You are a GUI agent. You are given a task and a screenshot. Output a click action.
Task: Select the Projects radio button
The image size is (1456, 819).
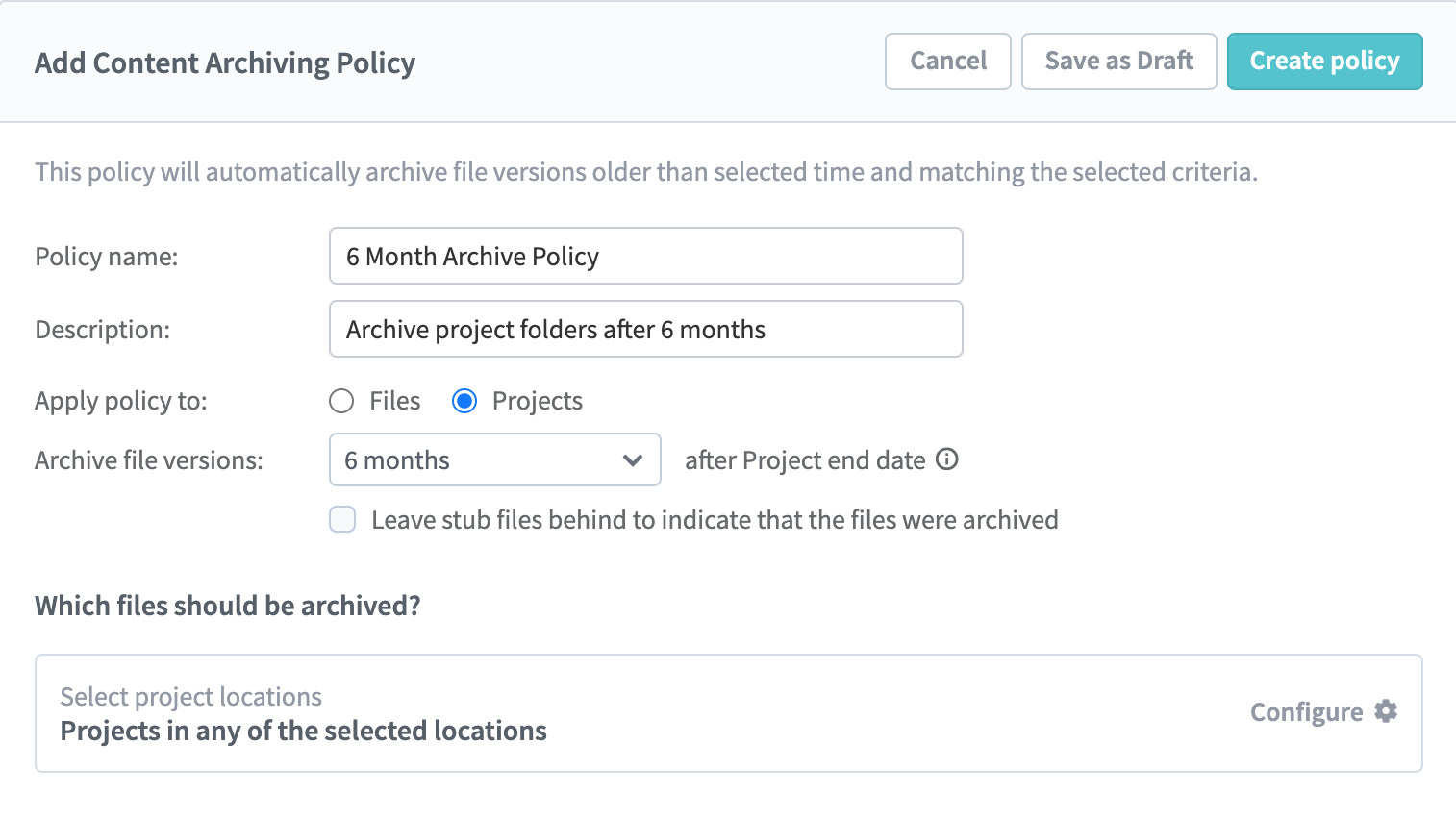coord(464,401)
